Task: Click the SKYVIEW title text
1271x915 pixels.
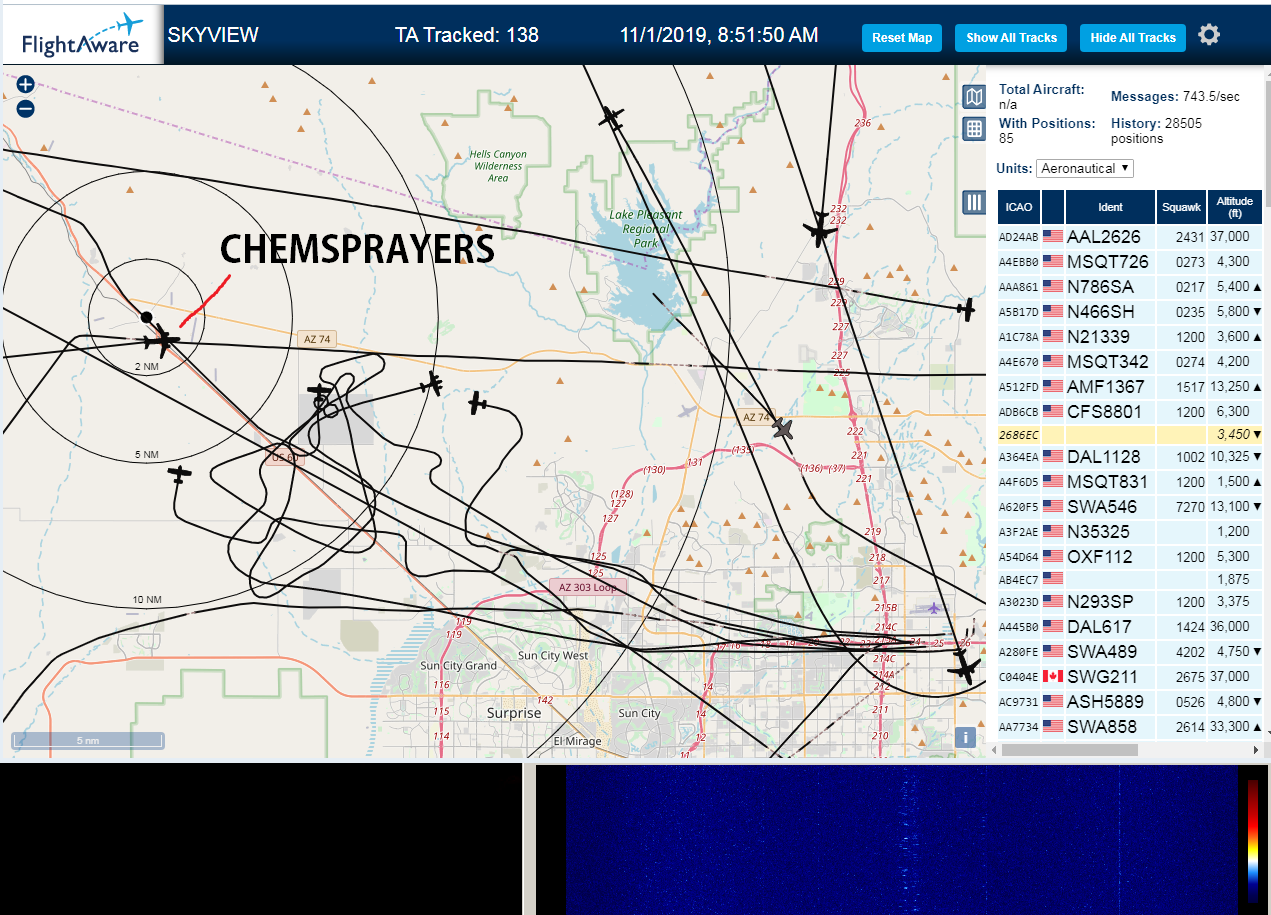Action: [213, 35]
